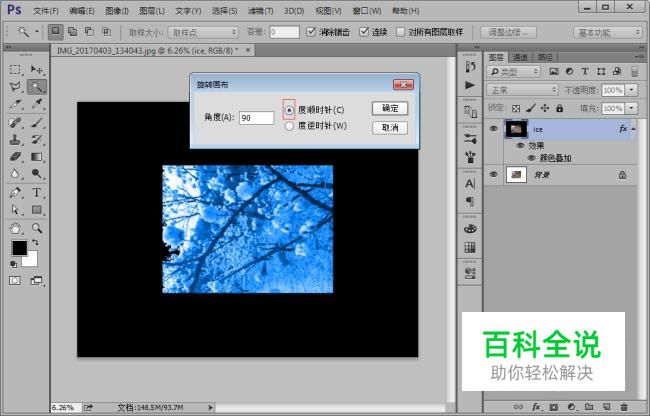
Task: Select the Eraser tool
Action: (15, 157)
